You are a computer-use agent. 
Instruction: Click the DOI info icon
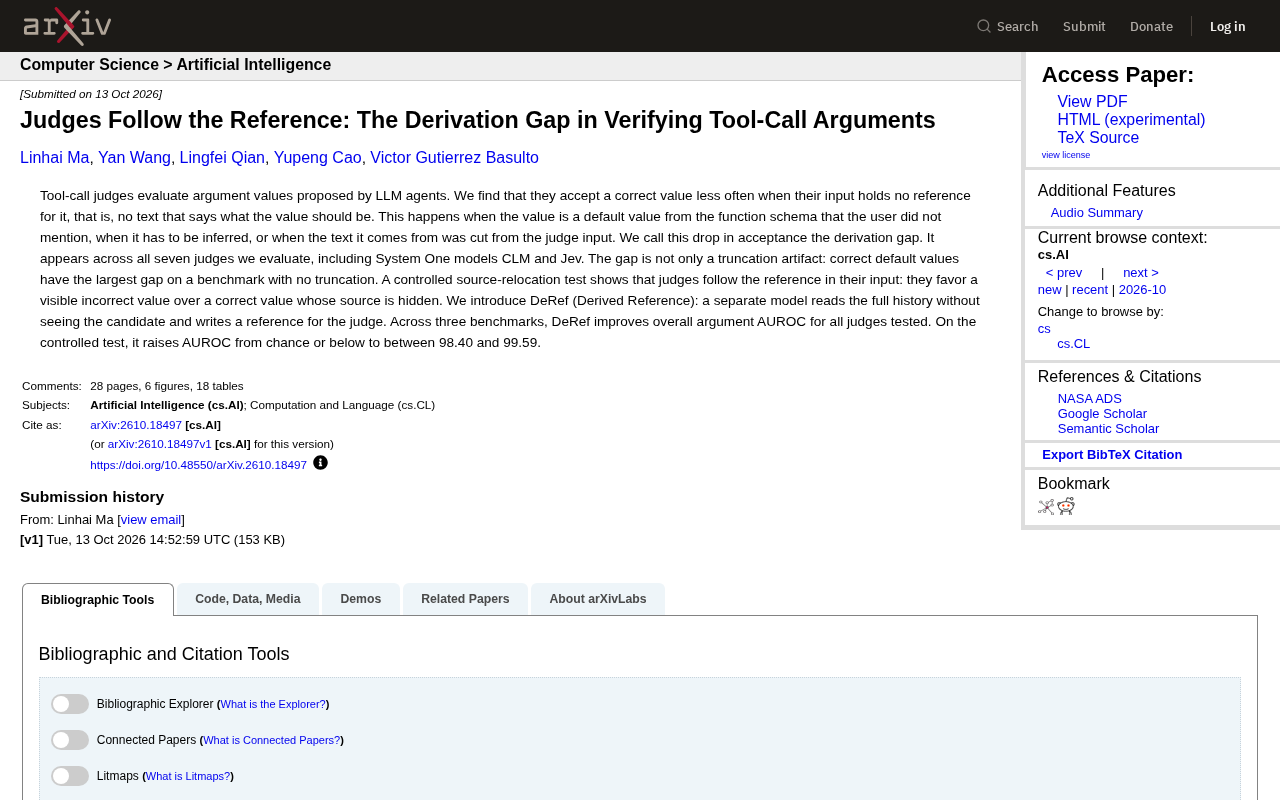click(x=320, y=463)
